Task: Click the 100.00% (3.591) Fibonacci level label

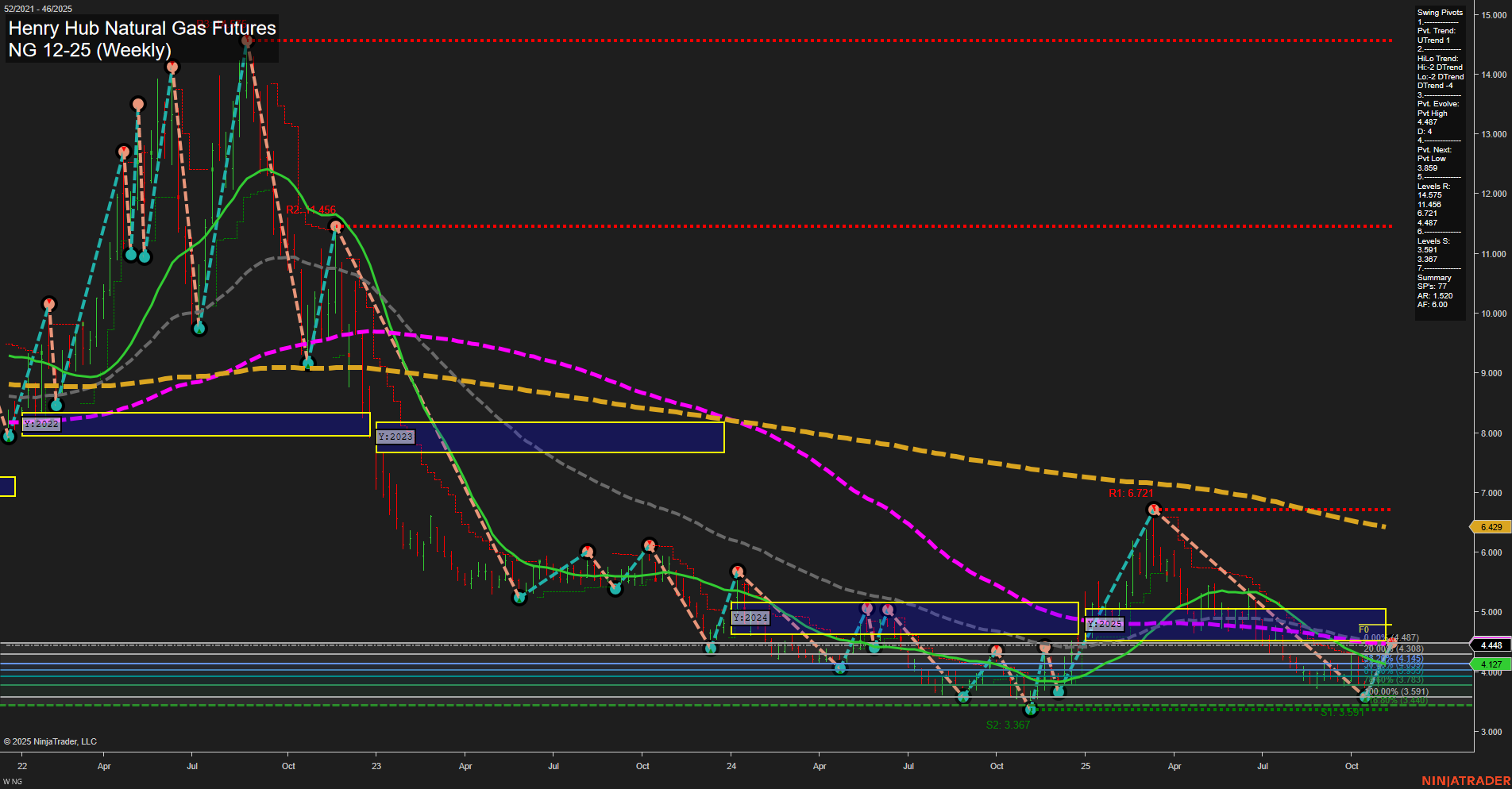Action: [x=1396, y=692]
